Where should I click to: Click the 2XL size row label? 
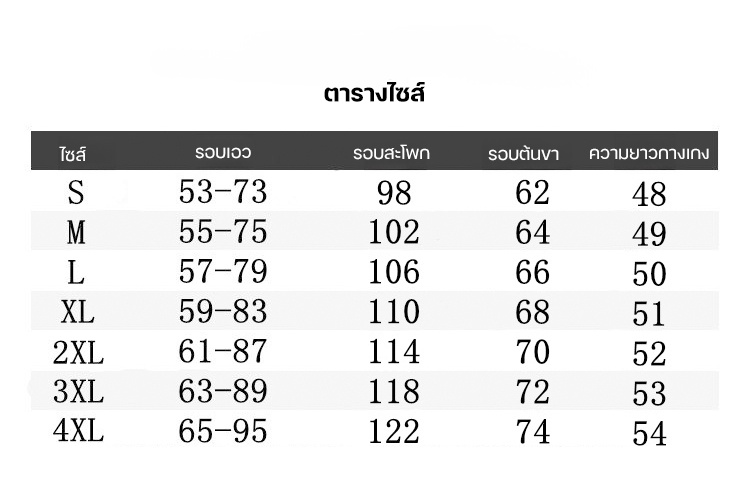tap(78, 353)
